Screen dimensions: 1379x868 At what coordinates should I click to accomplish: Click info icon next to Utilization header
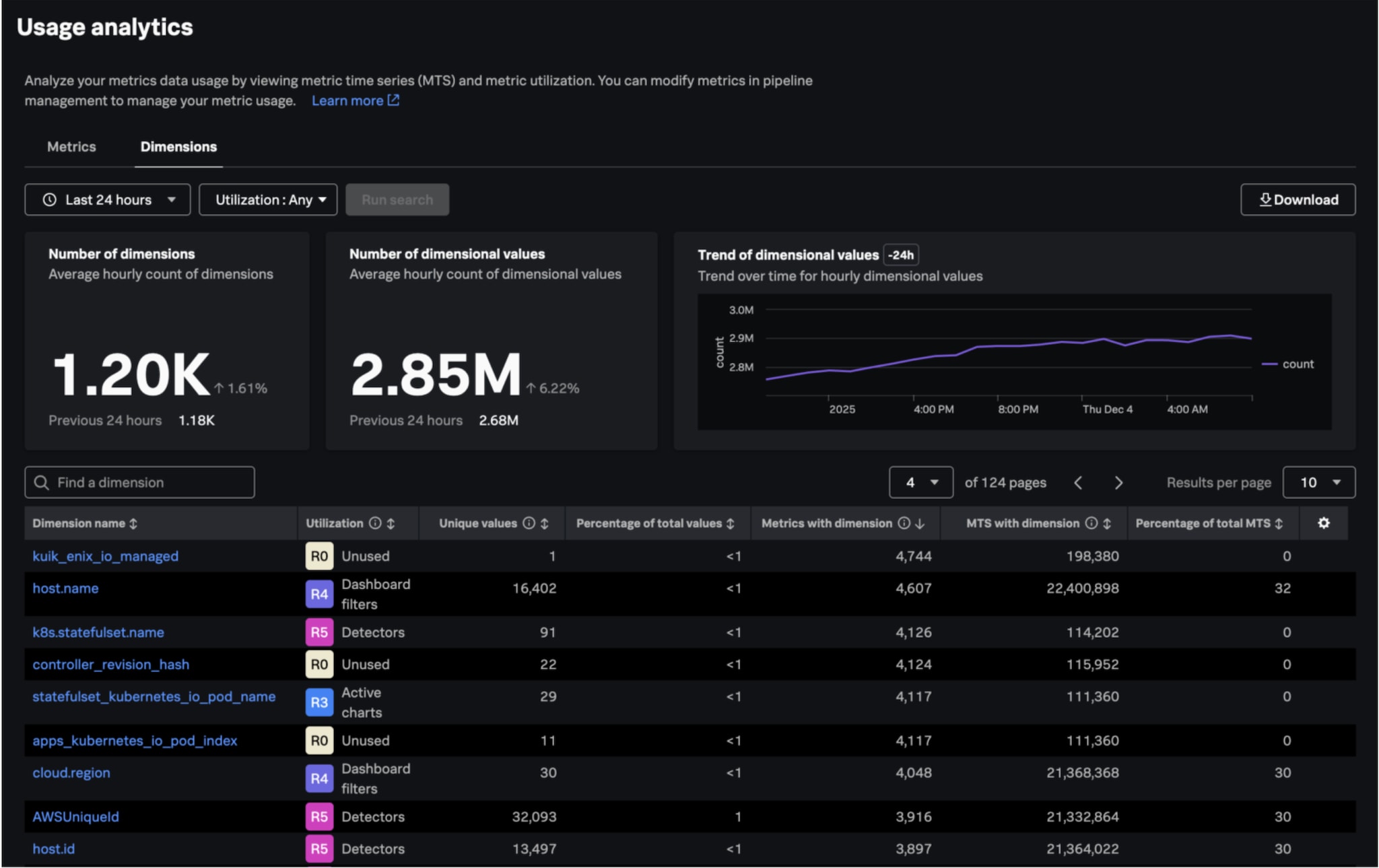375,523
